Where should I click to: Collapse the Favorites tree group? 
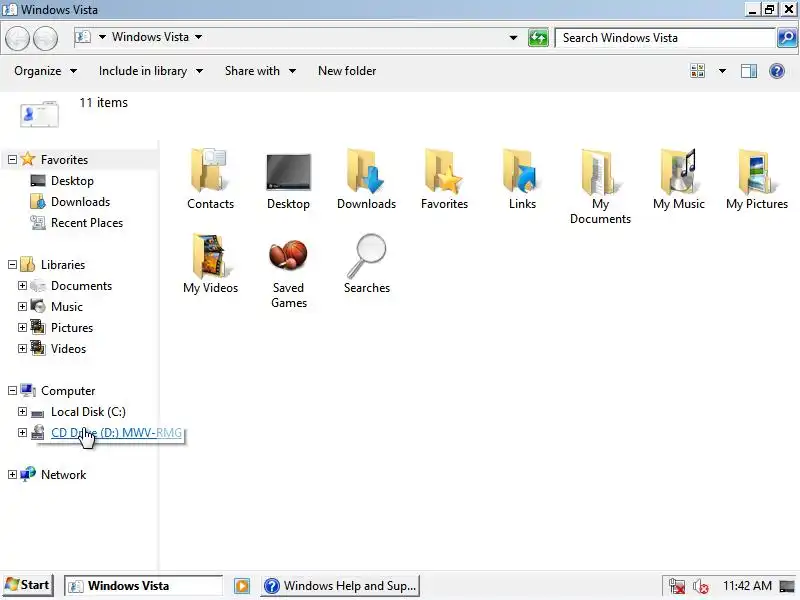pyautogui.click(x=12, y=160)
